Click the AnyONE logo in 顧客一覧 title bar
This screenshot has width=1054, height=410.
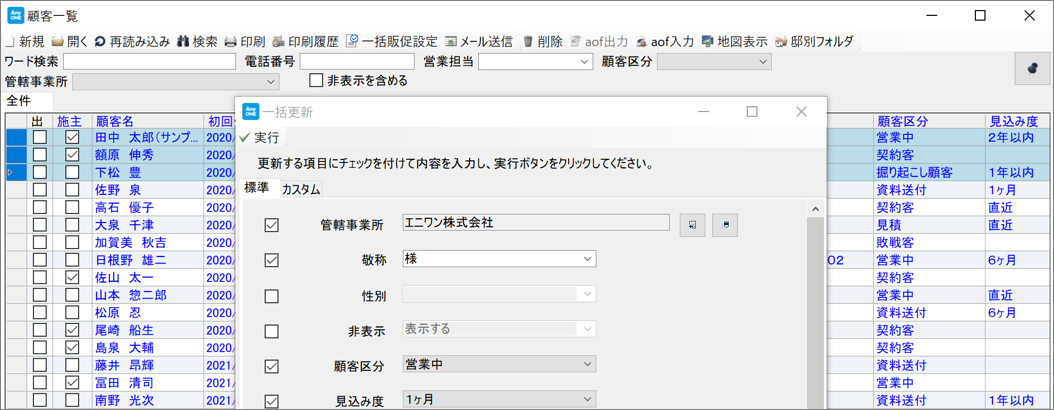(x=15, y=15)
